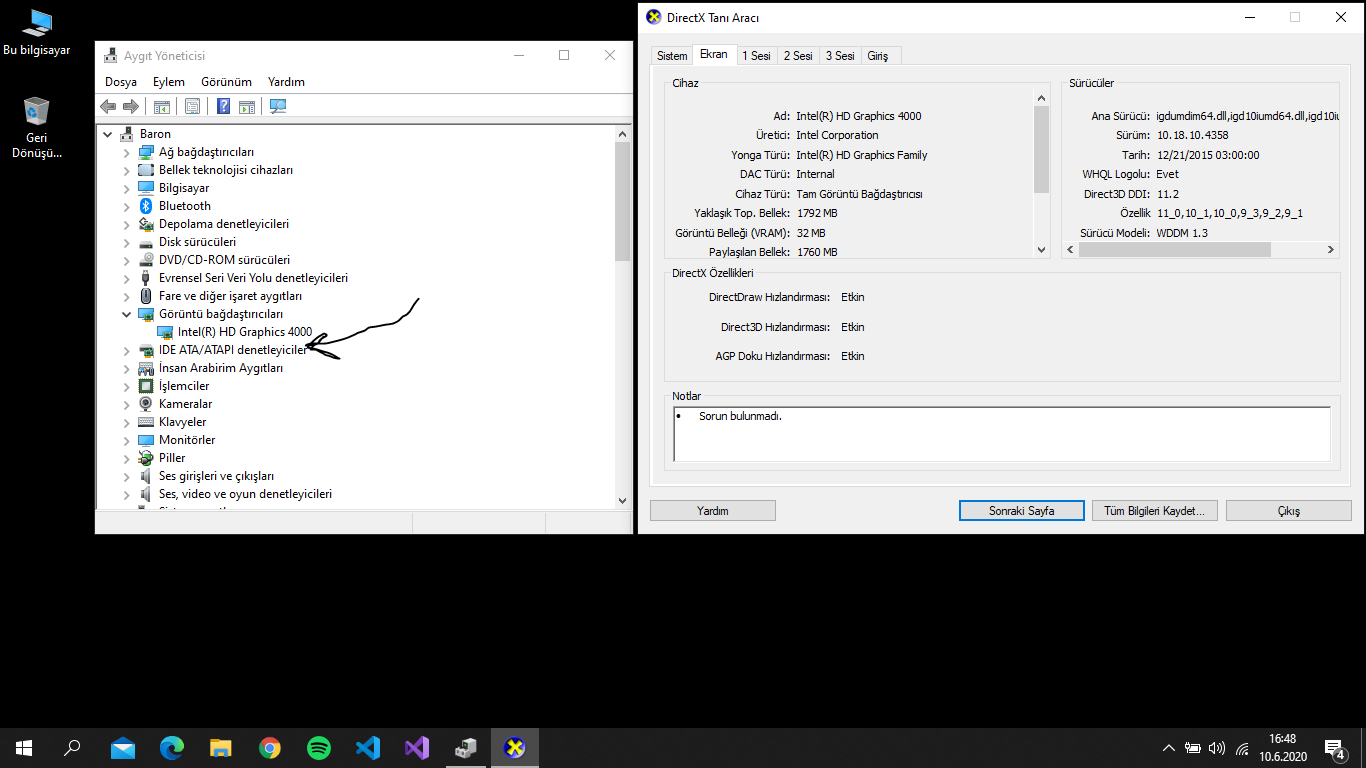Screen dimensions: 1366x768
Task: Click the DirectX Tanı Aracı taskbar icon
Action: [515, 747]
